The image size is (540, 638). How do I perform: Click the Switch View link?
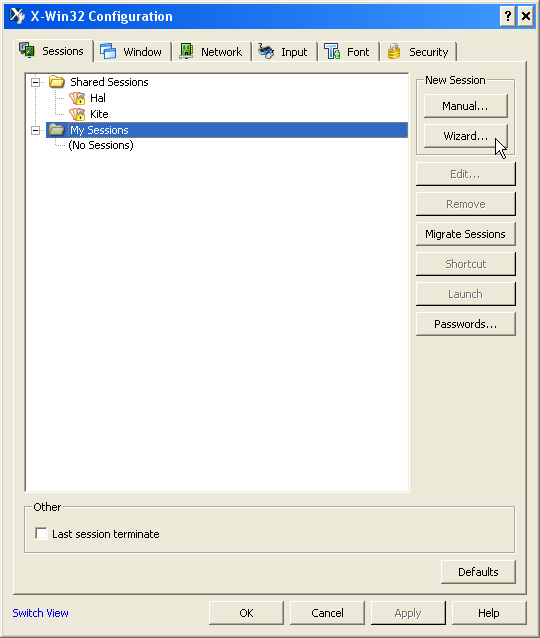click(x=40, y=613)
